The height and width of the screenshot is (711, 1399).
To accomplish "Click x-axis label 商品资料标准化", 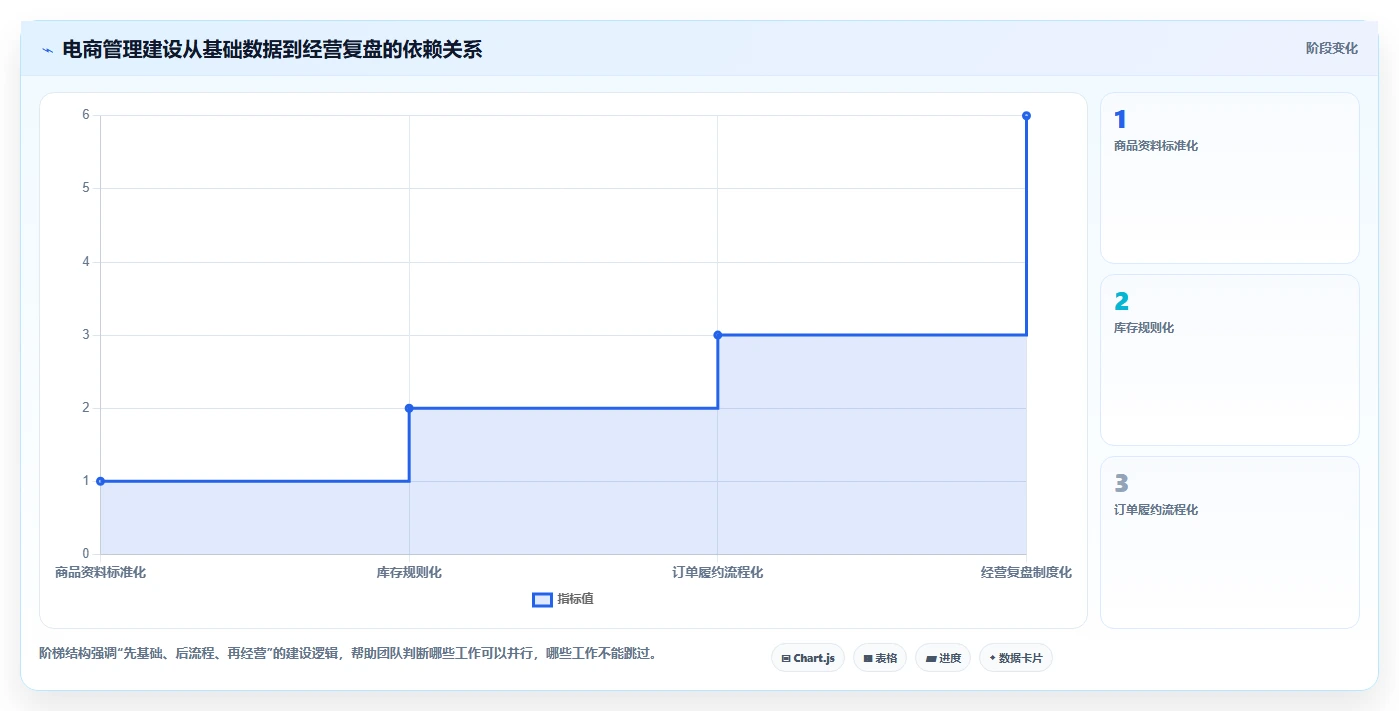I will point(100,573).
